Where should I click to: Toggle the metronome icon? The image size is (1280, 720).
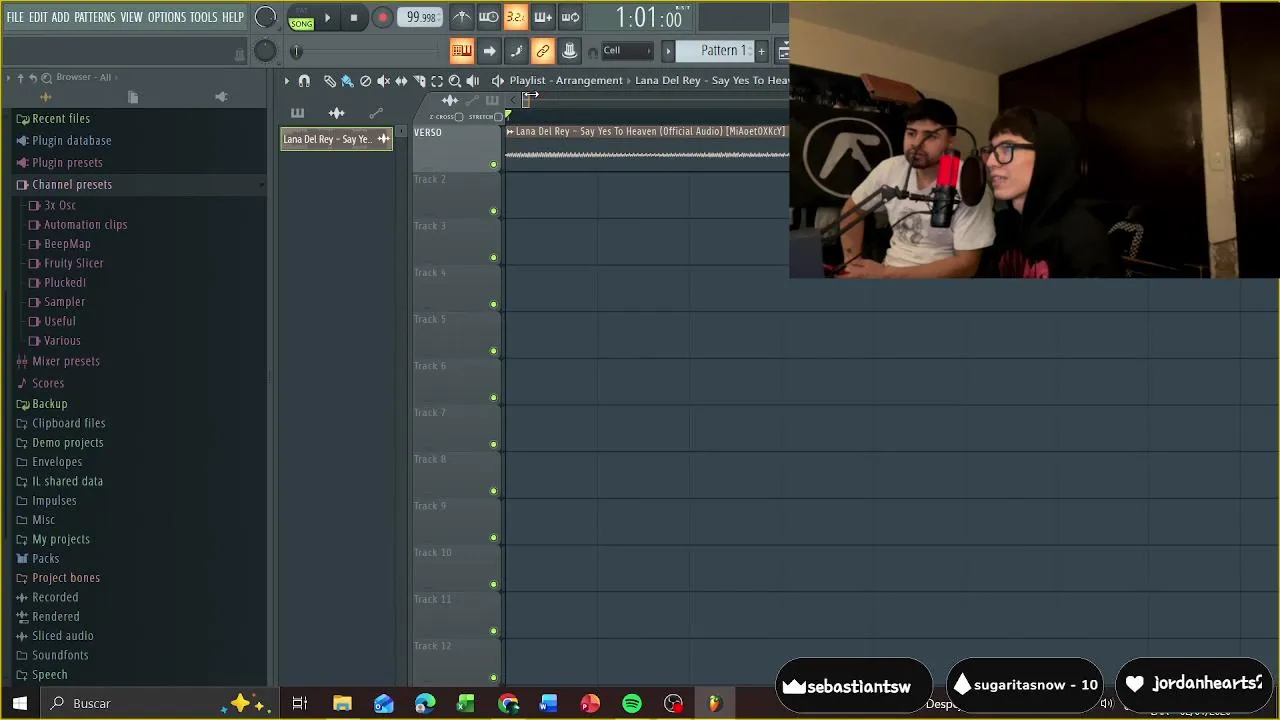(x=461, y=17)
